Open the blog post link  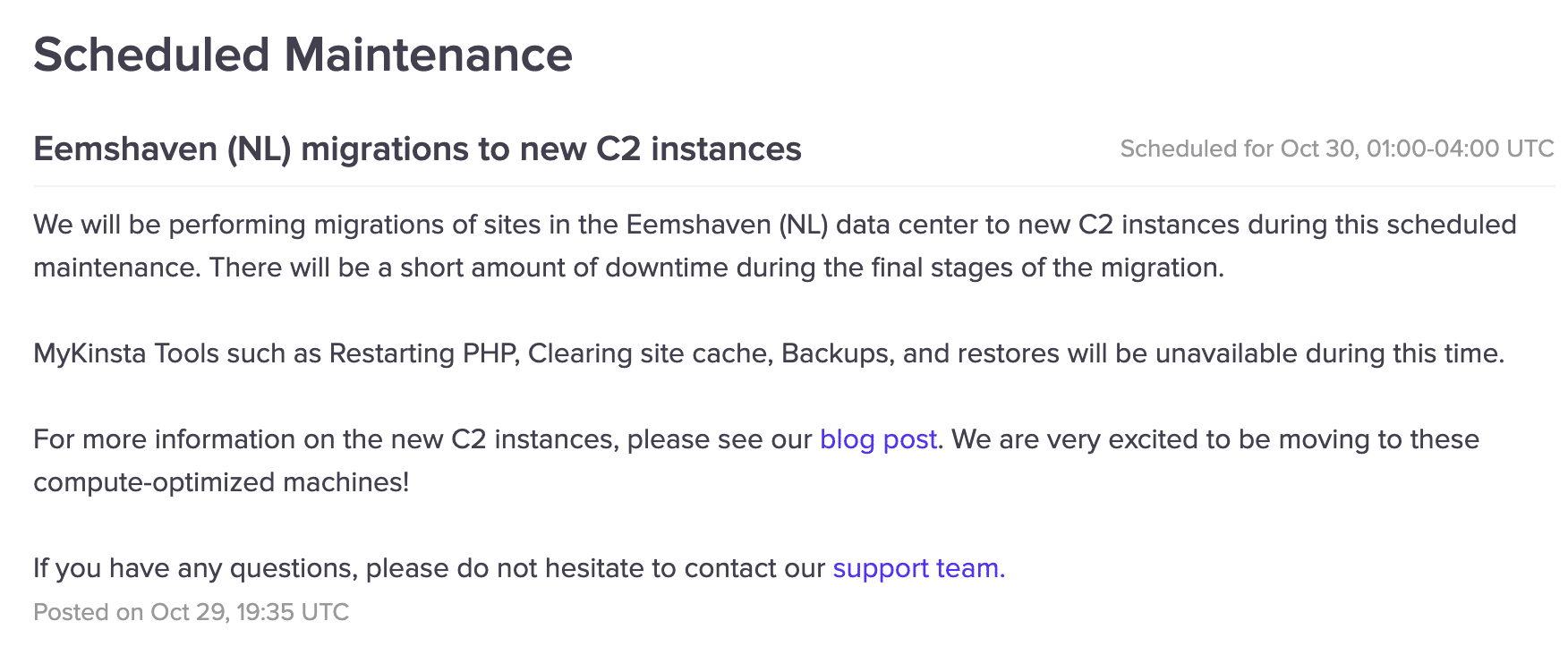[878, 439]
